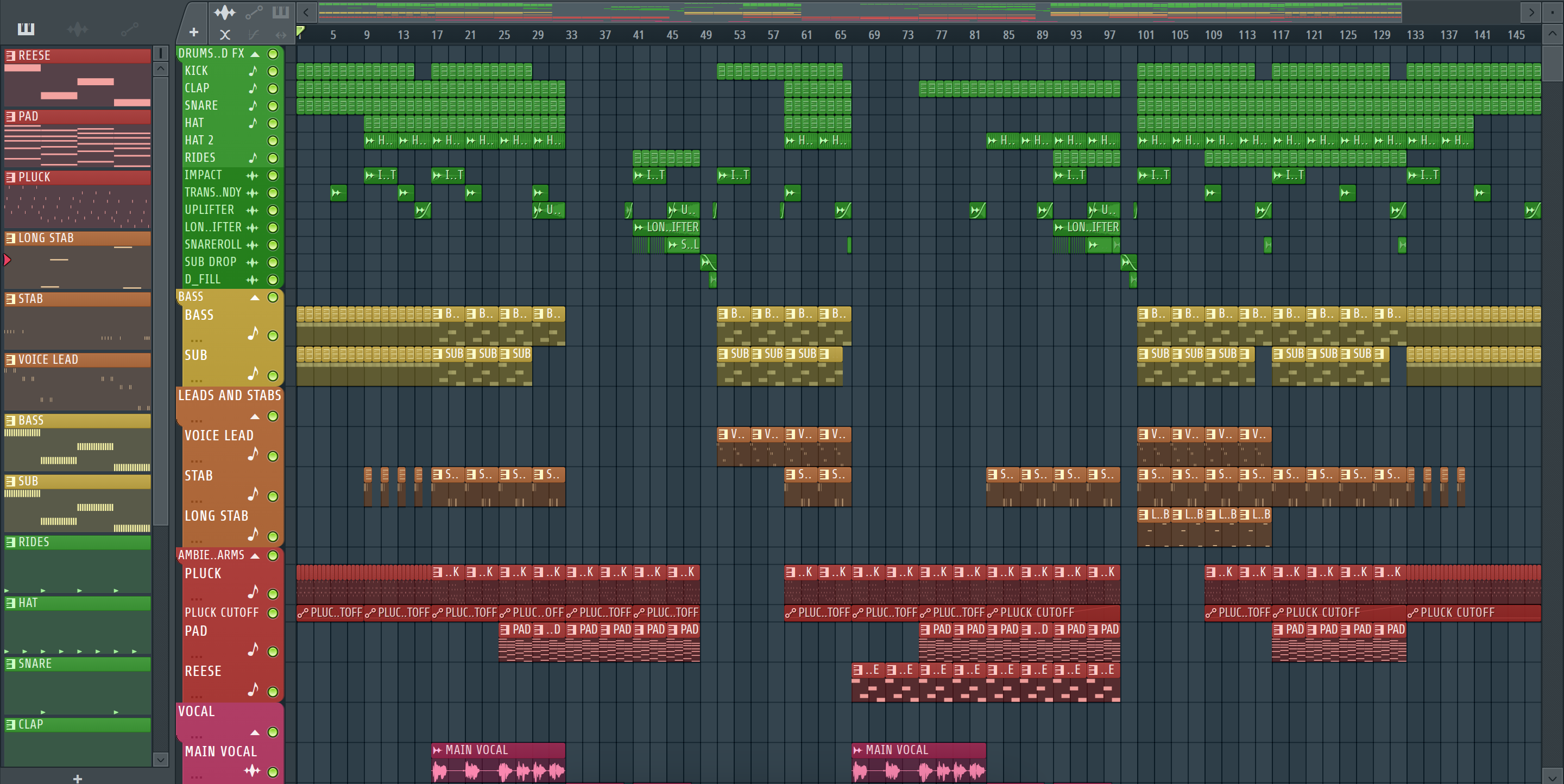Click the green playhead marker at song start
The height and width of the screenshot is (784, 1564).
click(x=300, y=31)
